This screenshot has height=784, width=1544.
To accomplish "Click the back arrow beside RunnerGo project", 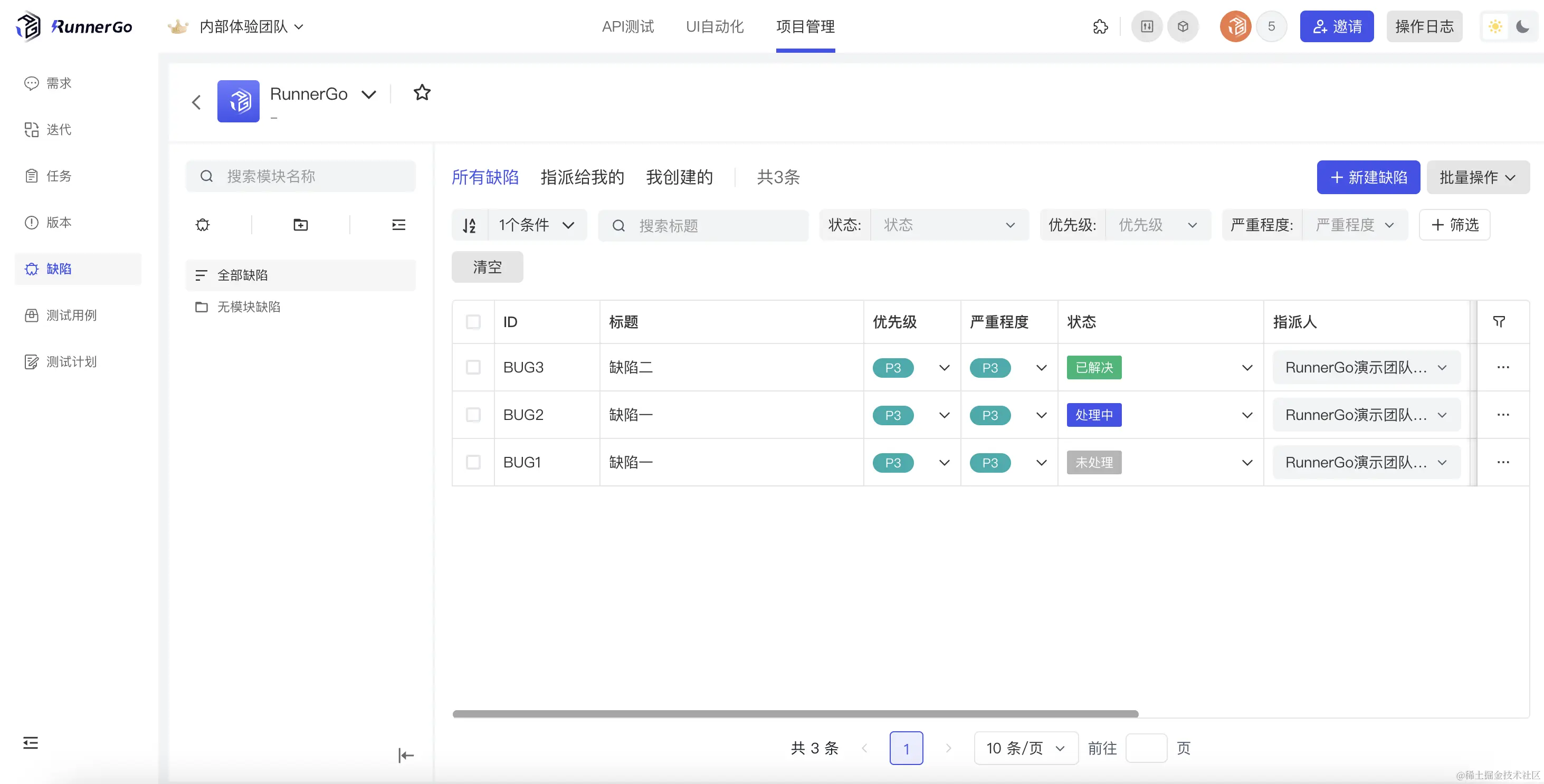I will (x=196, y=102).
